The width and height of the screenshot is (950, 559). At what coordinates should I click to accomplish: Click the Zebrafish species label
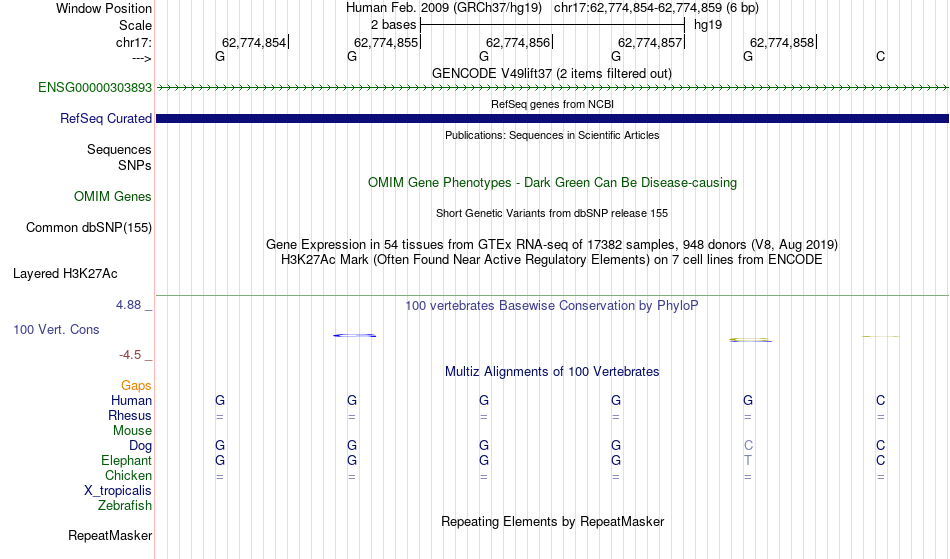pyautogui.click(x=125, y=505)
